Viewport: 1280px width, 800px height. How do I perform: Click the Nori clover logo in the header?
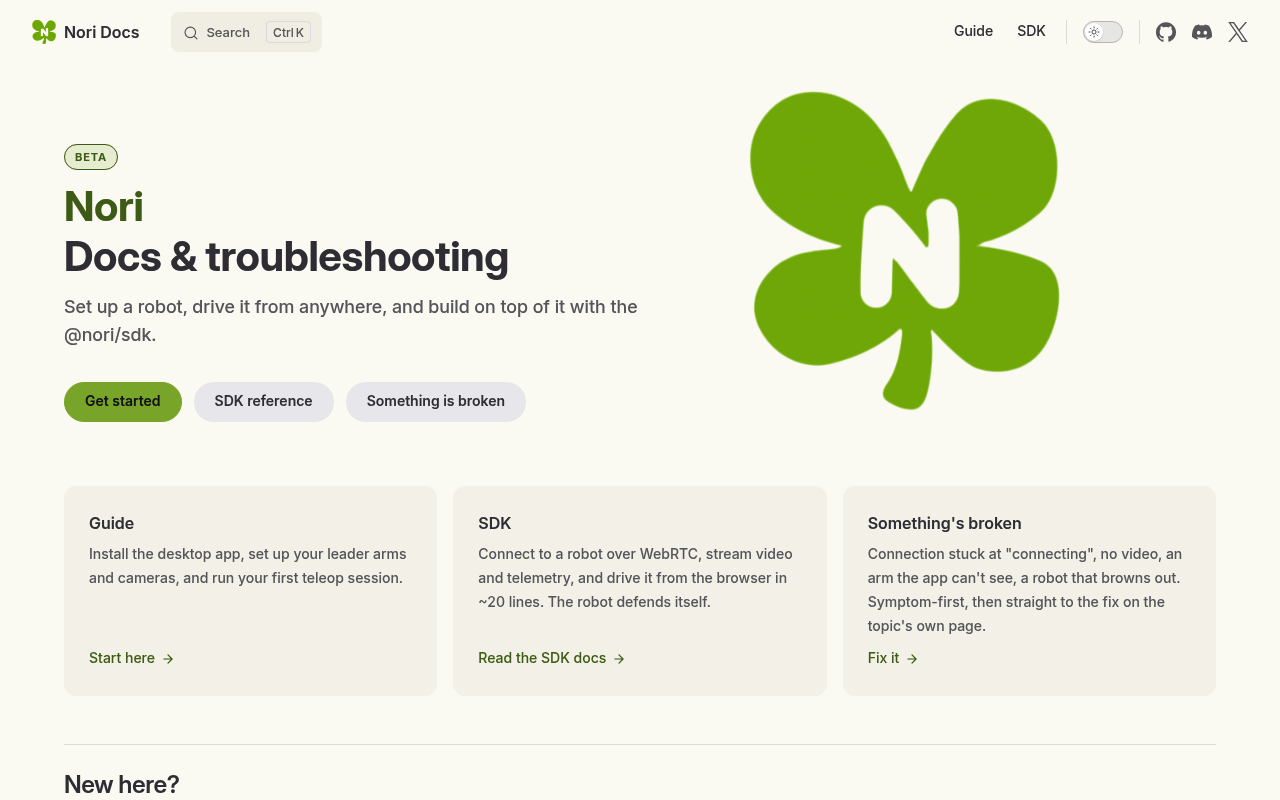click(44, 32)
